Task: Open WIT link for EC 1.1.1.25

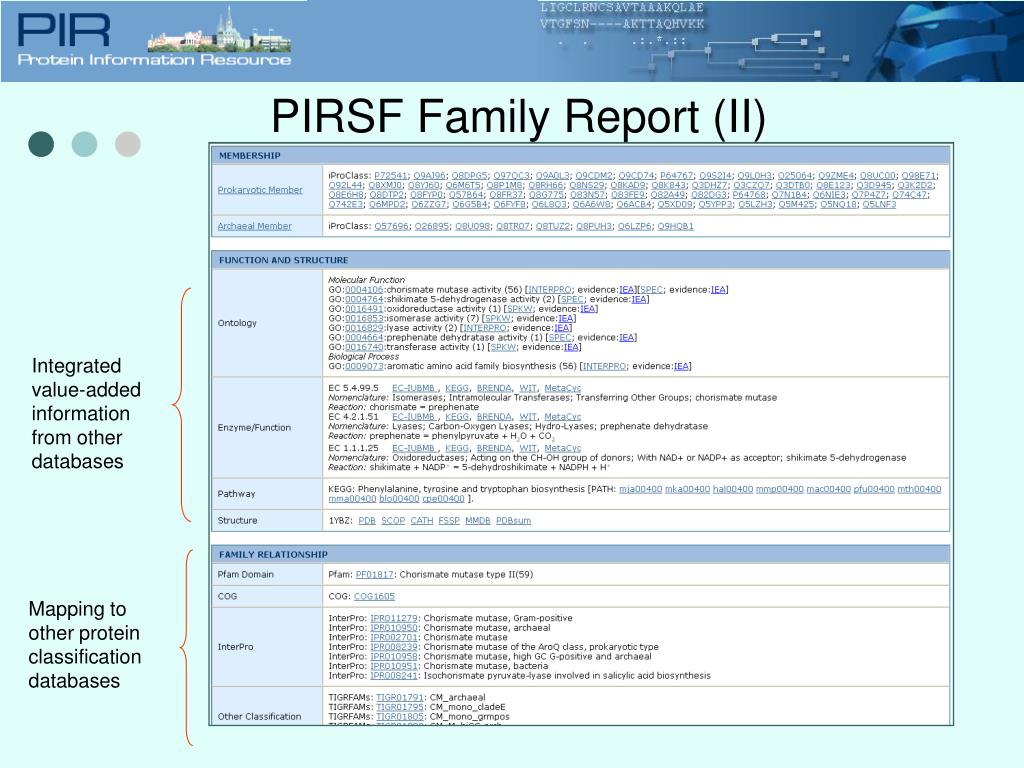Action: point(528,449)
